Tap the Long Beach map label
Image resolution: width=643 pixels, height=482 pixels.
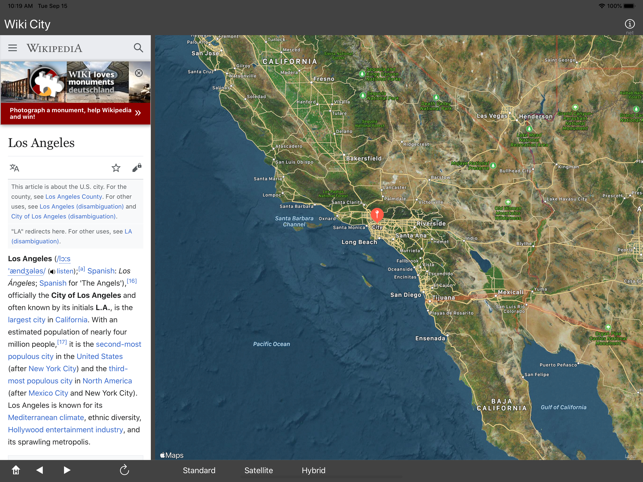(359, 242)
